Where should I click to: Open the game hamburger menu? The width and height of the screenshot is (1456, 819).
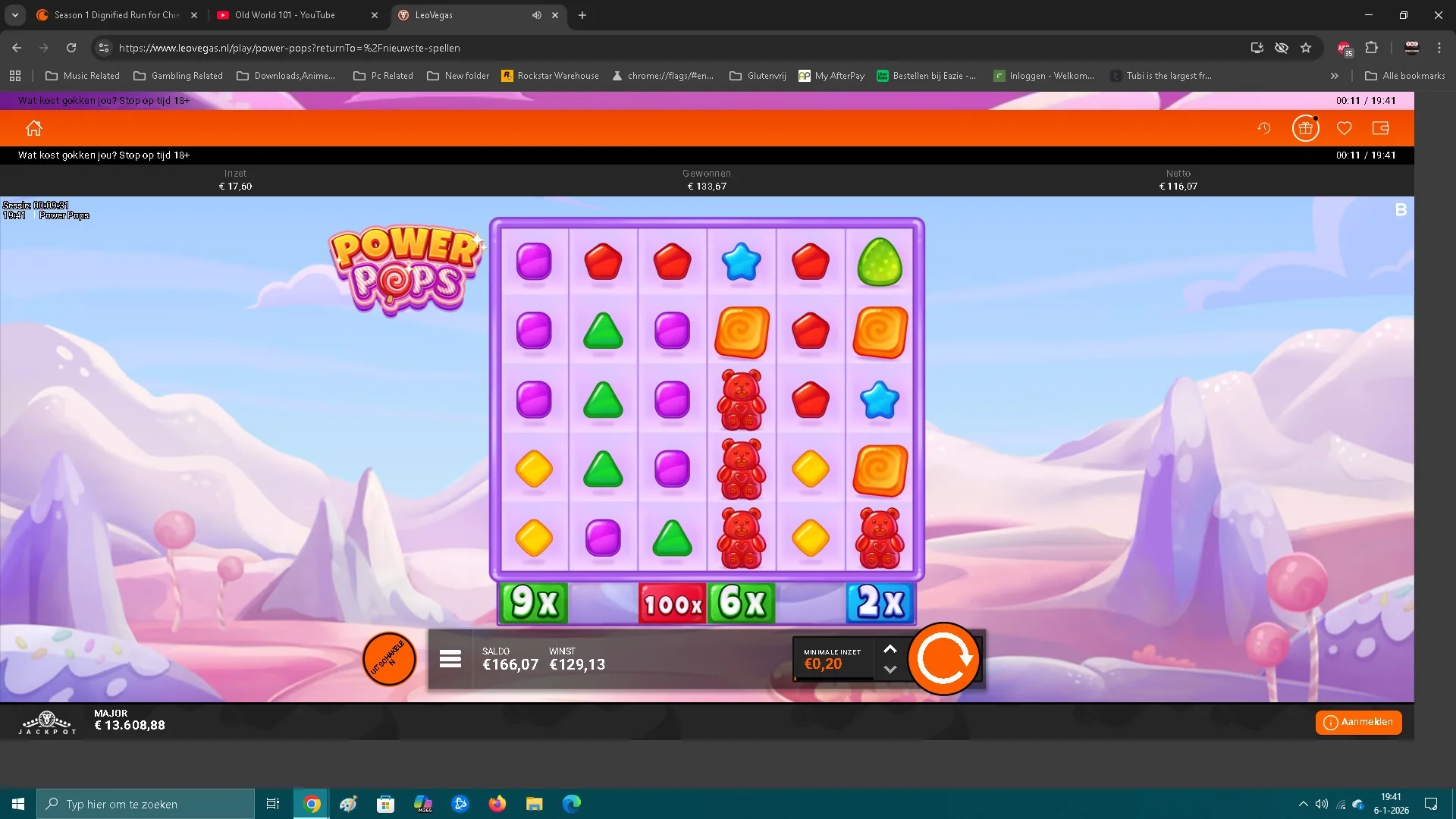click(x=450, y=658)
